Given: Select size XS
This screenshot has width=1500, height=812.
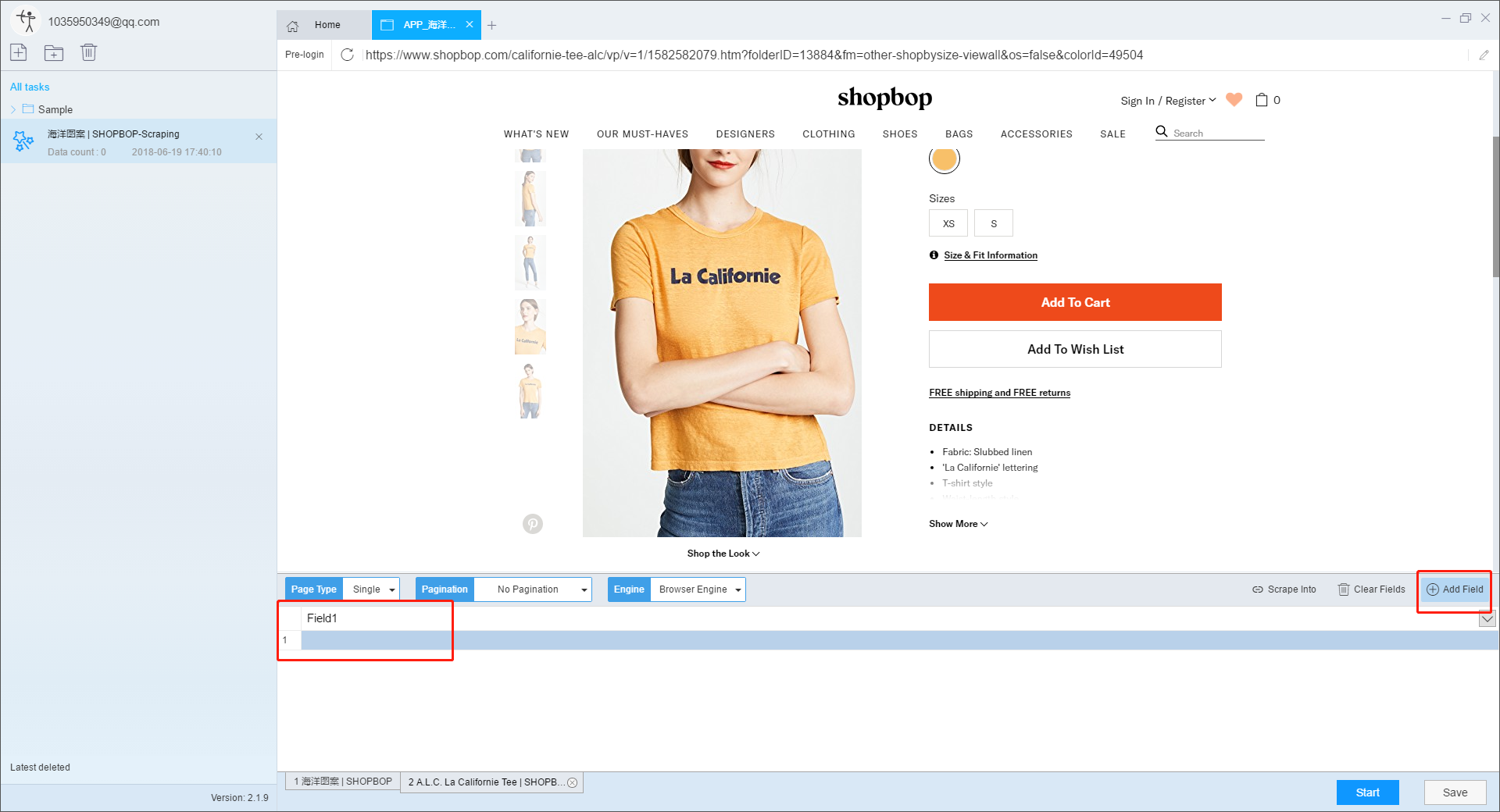Looking at the screenshot, I should pos(948,223).
